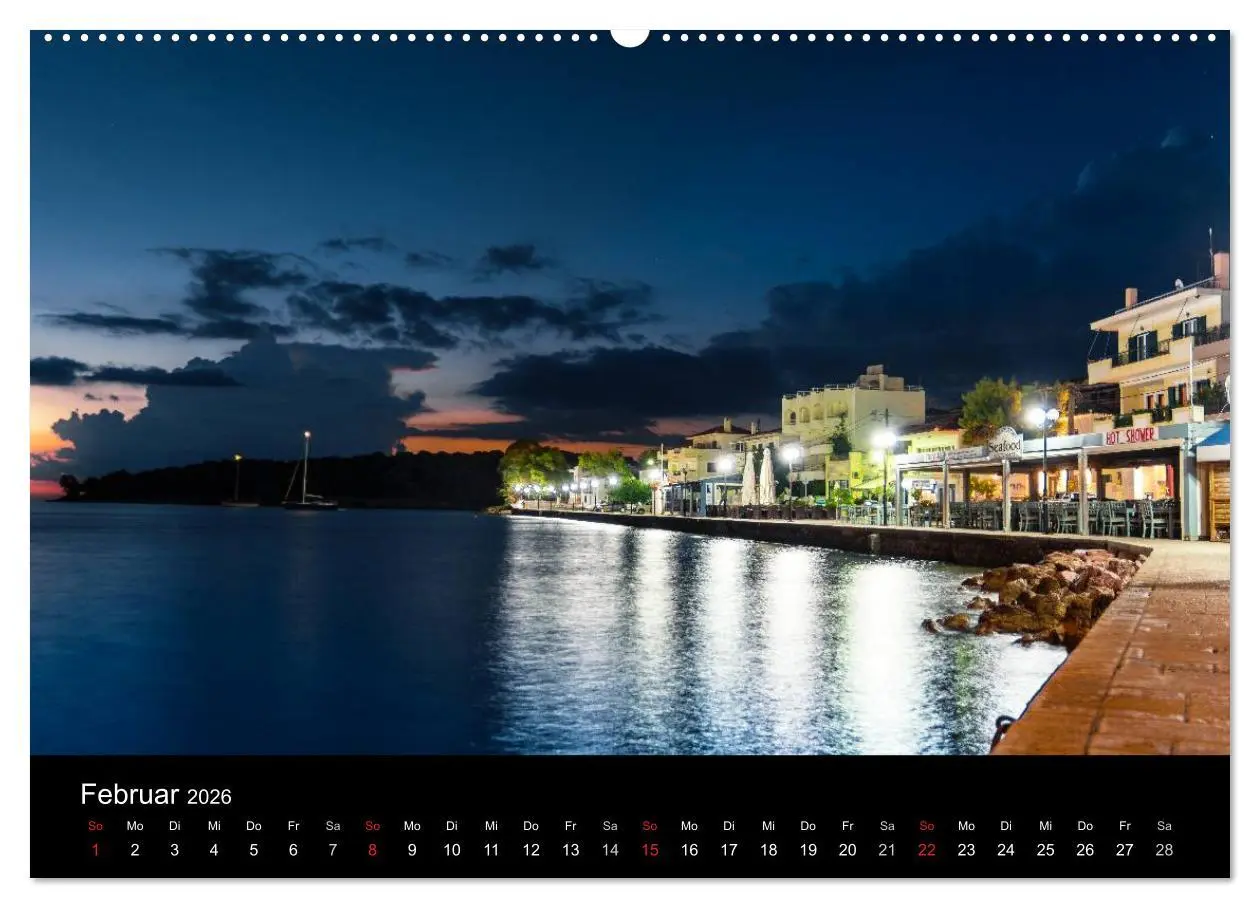This screenshot has height=908, width=1260.
Task: Click date 19 in the calendar strip
Action: pyautogui.click(x=808, y=850)
